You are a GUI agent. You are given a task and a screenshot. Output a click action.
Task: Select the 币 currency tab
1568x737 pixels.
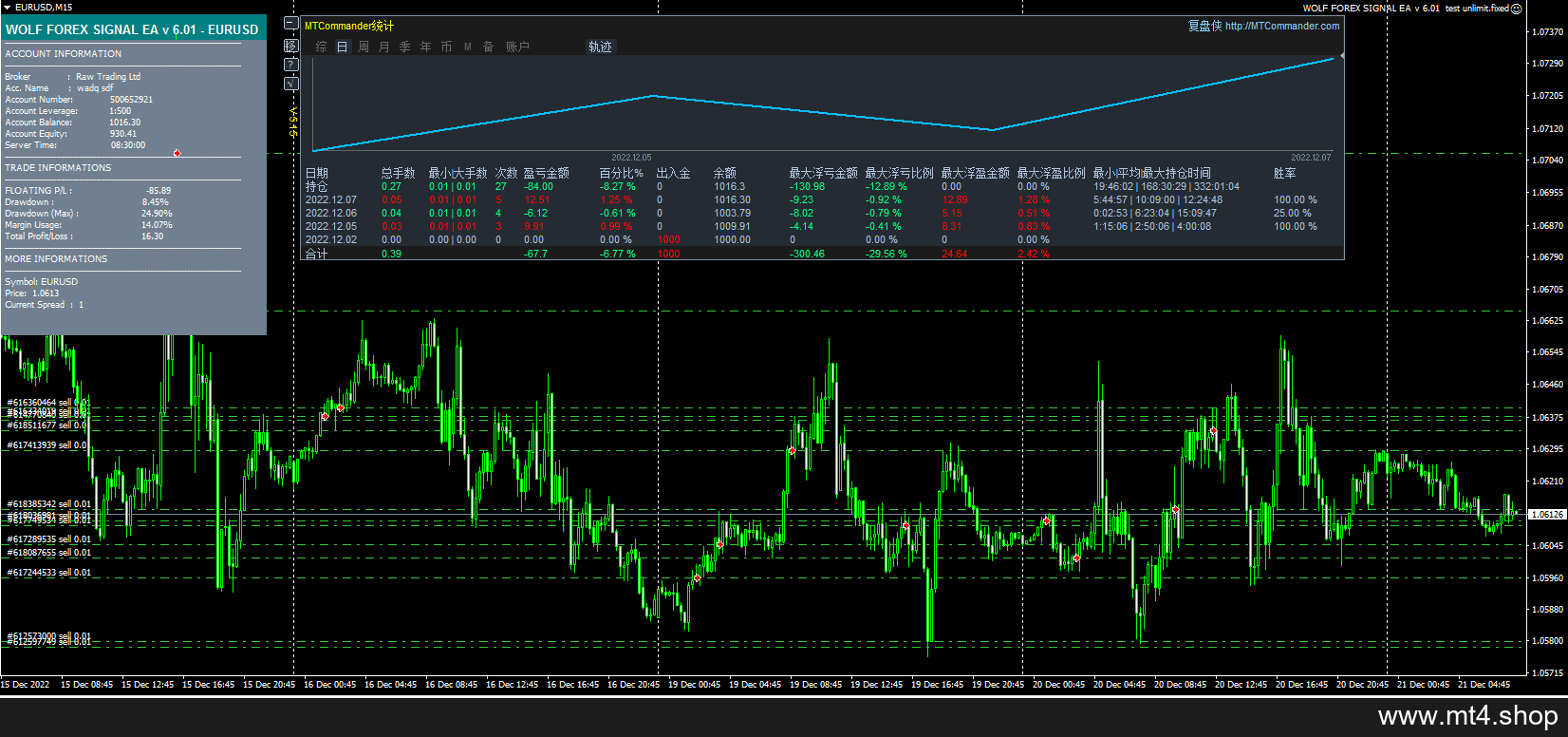(x=447, y=47)
